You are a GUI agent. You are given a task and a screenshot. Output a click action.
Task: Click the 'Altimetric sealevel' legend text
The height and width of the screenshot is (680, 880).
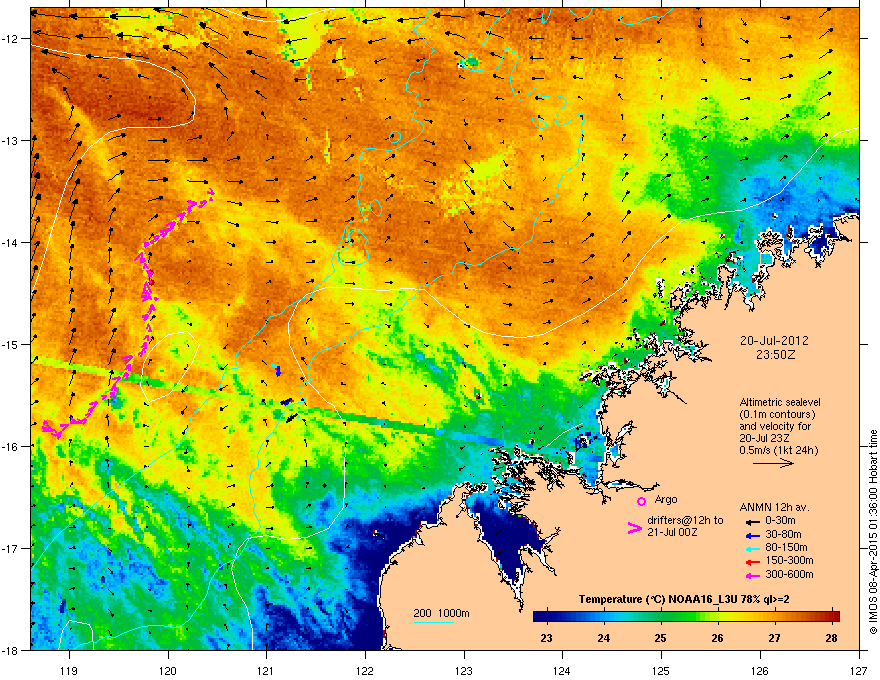pyautogui.click(x=780, y=402)
